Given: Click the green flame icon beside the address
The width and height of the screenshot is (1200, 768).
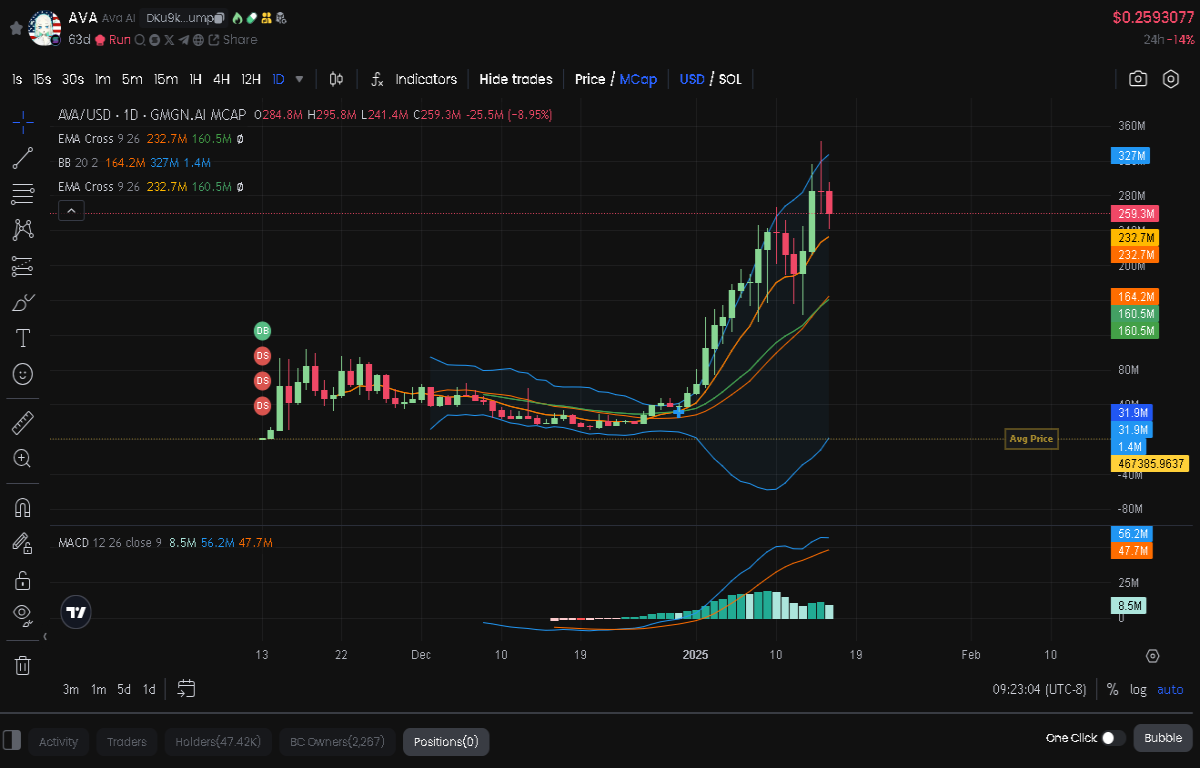Looking at the screenshot, I should (x=237, y=18).
